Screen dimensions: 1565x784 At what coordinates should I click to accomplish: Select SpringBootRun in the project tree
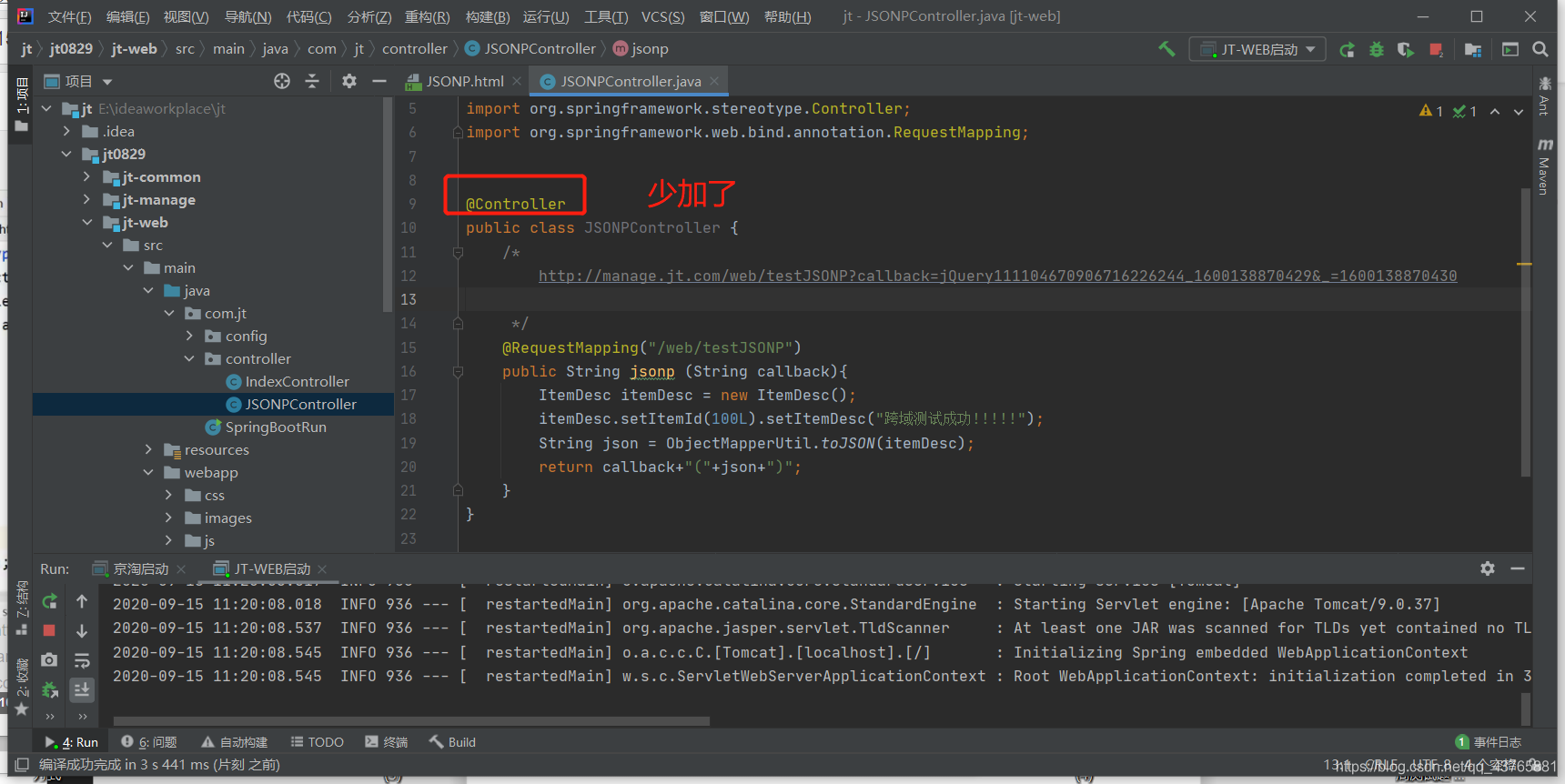(276, 427)
